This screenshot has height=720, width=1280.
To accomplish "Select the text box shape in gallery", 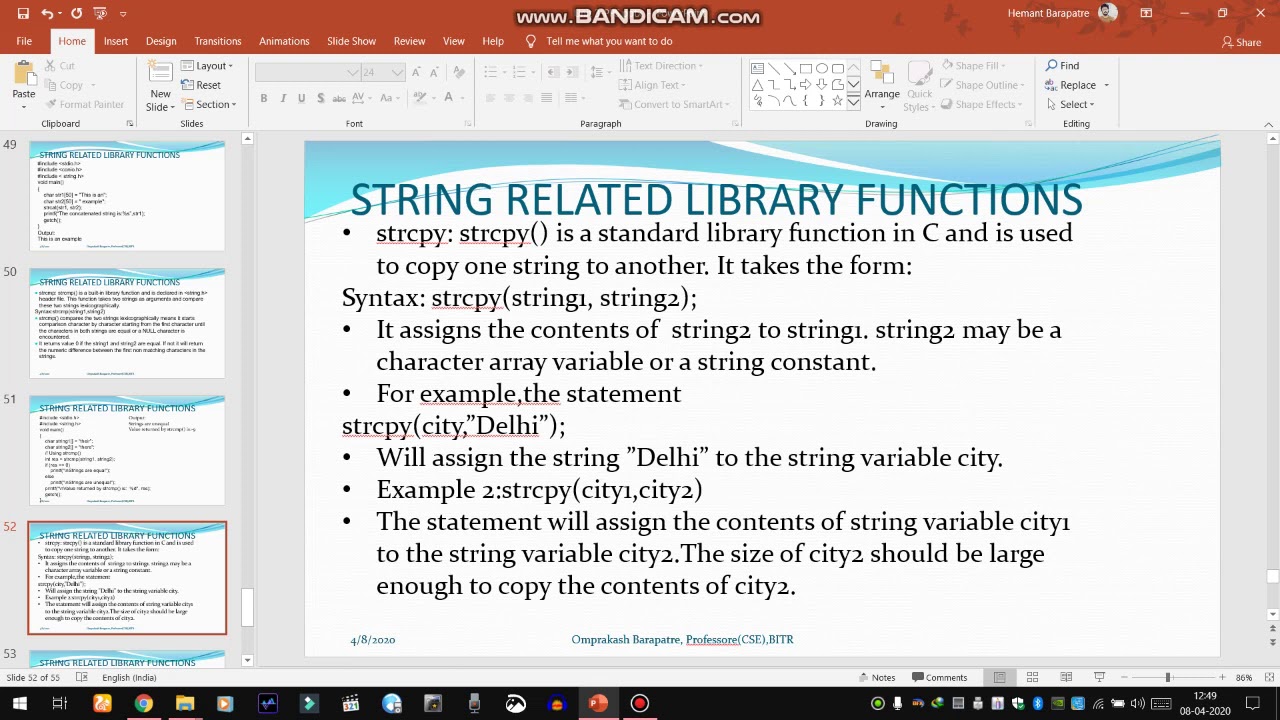I will pos(758,68).
